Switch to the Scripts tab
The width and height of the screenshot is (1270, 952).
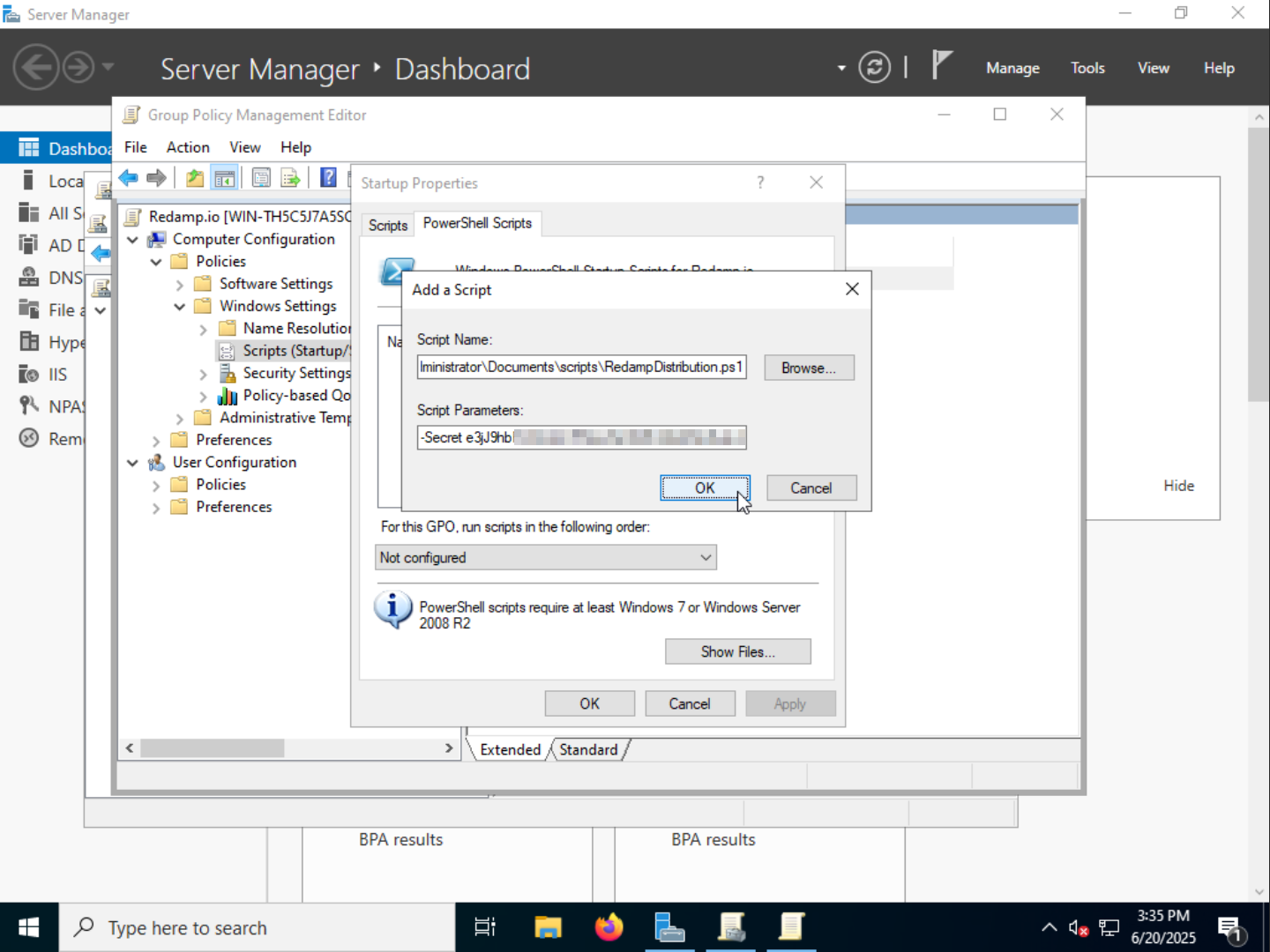click(388, 225)
